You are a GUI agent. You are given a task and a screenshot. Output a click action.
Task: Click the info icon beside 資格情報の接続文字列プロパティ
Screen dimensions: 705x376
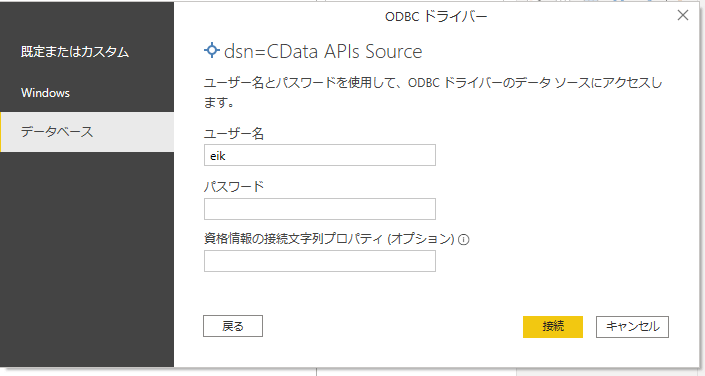pos(464,240)
